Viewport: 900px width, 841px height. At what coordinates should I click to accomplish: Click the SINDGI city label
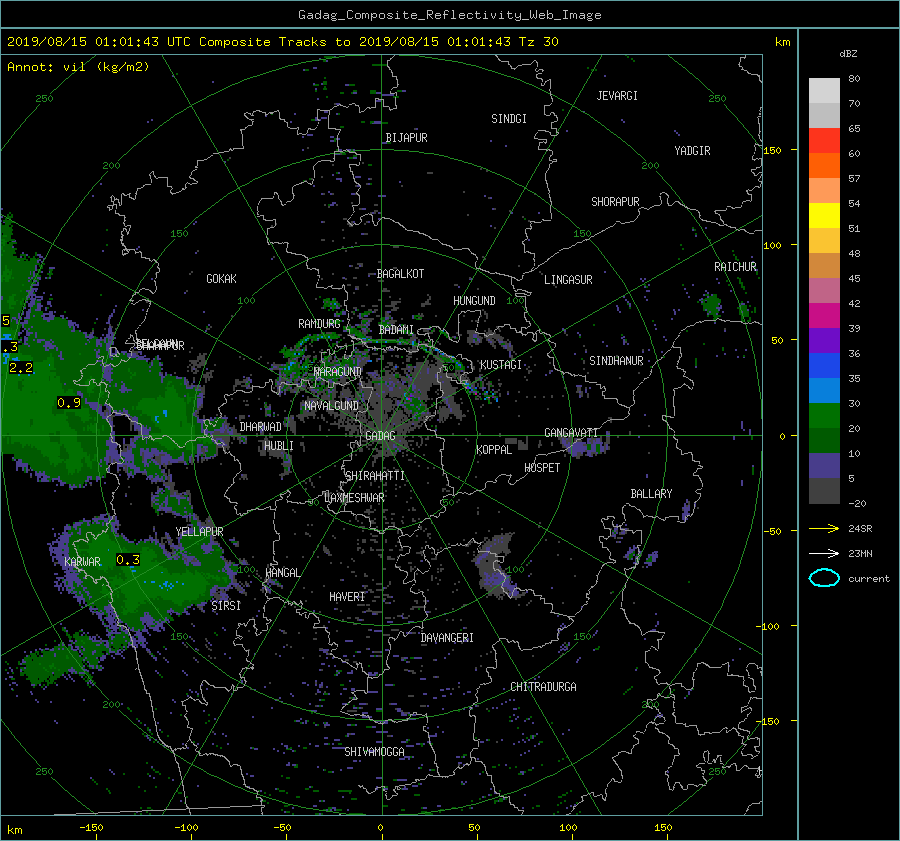pos(509,119)
